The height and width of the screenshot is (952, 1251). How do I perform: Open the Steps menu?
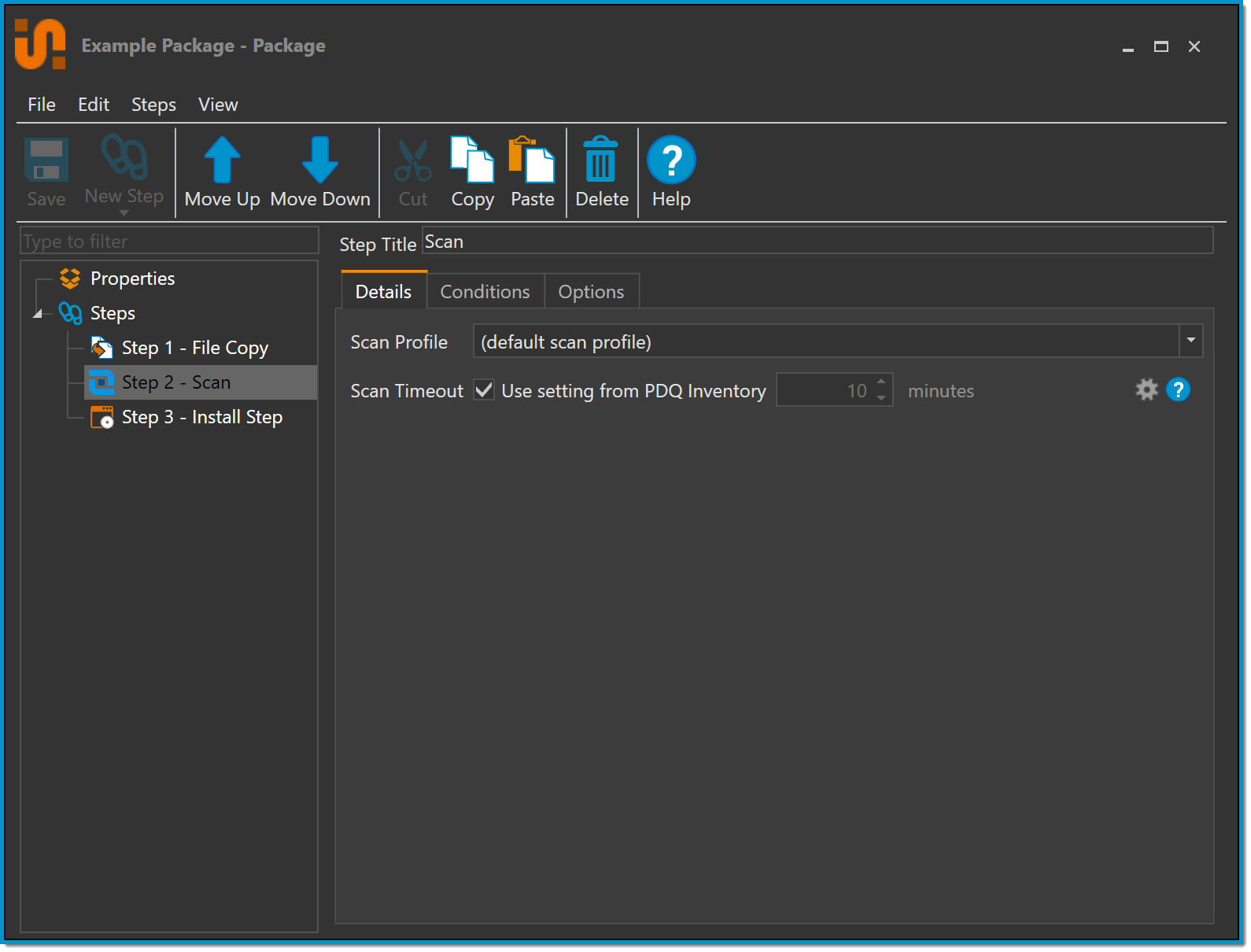153,105
